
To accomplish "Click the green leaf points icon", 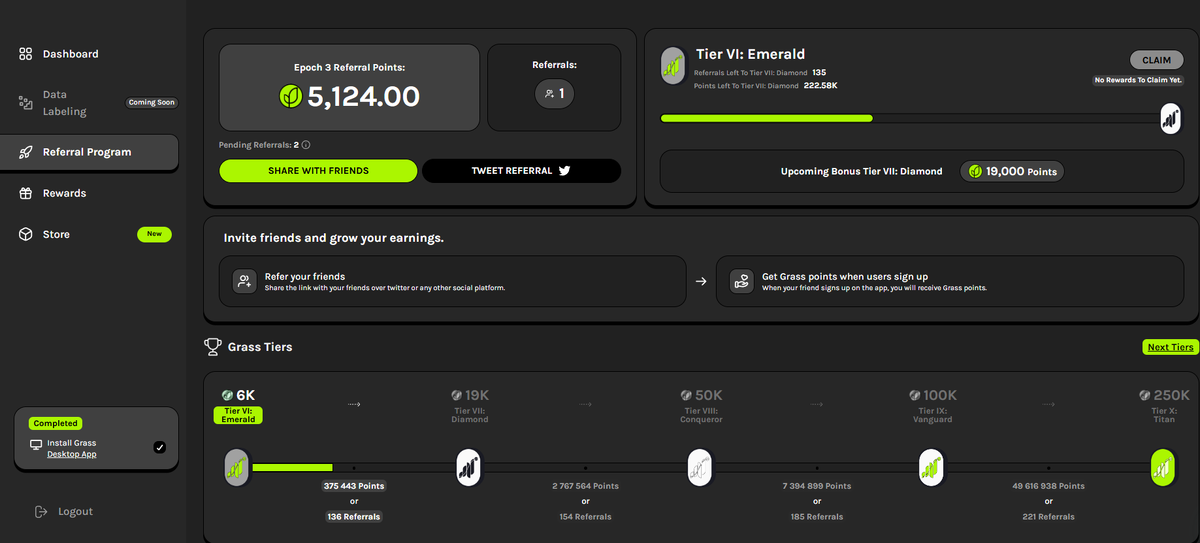I will click(290, 96).
